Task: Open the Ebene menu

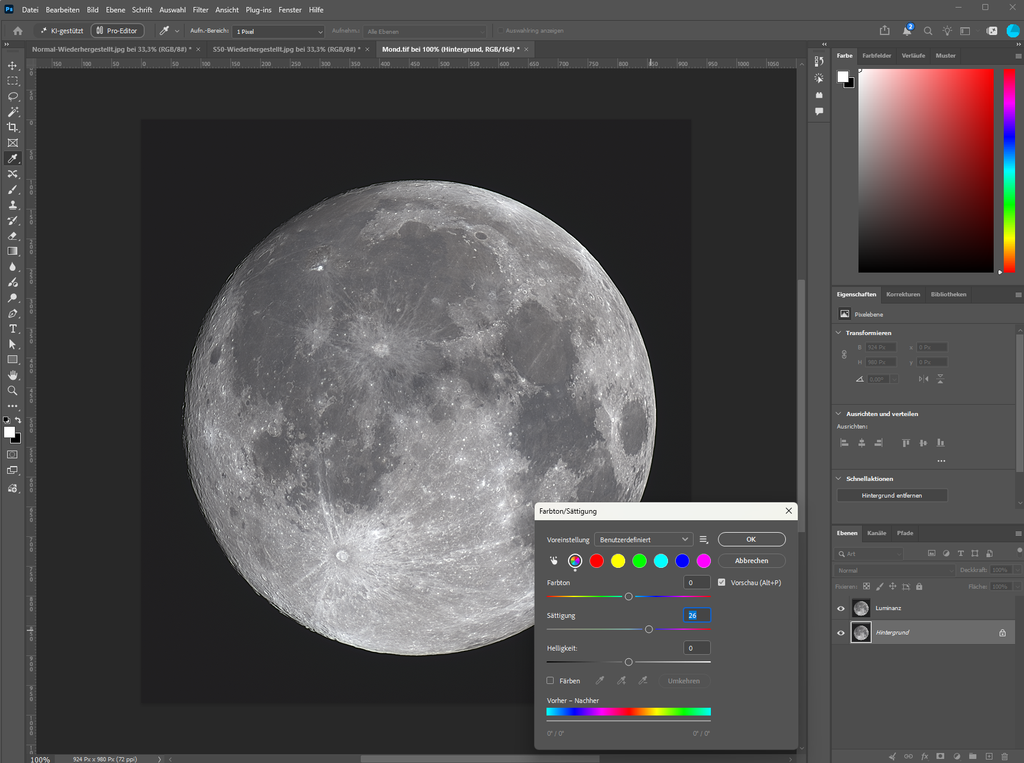Action: (x=116, y=10)
